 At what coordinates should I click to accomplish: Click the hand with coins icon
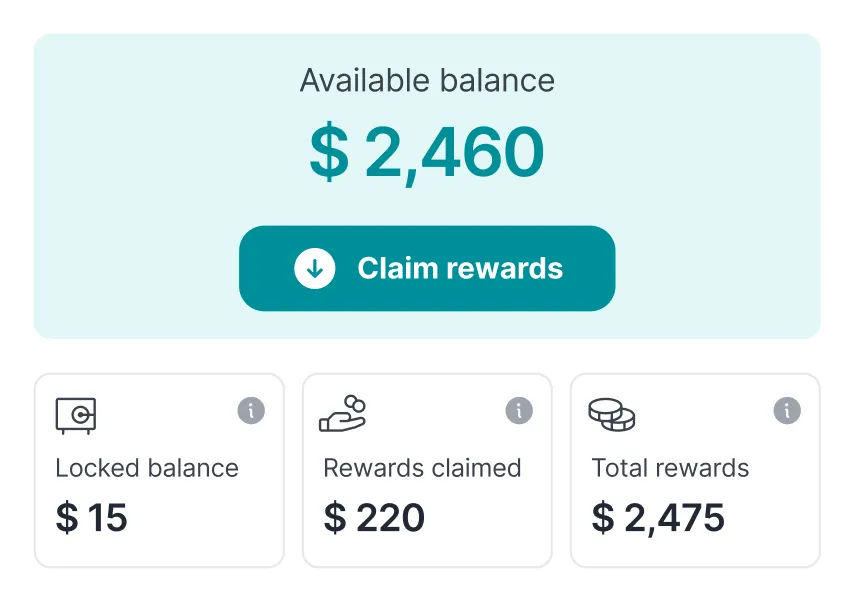click(343, 414)
